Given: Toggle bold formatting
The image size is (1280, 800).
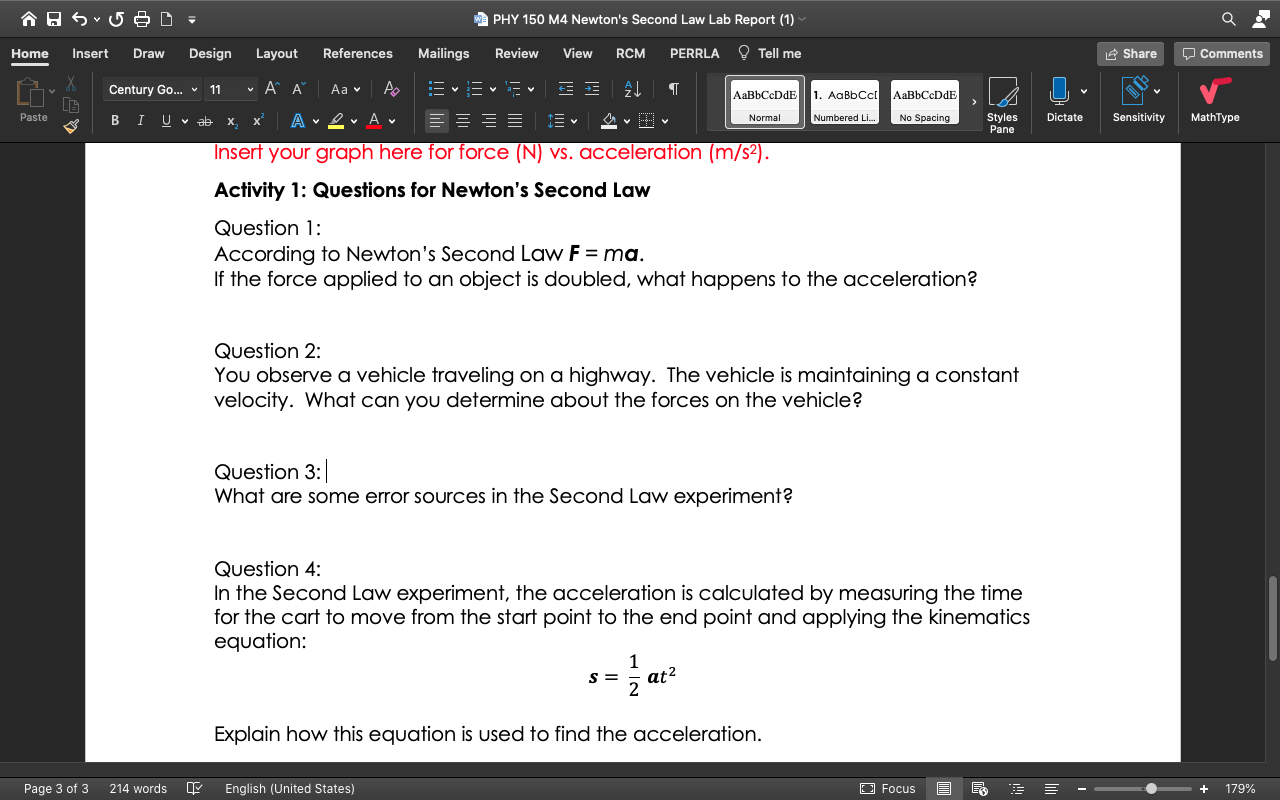Looking at the screenshot, I should coord(115,120).
